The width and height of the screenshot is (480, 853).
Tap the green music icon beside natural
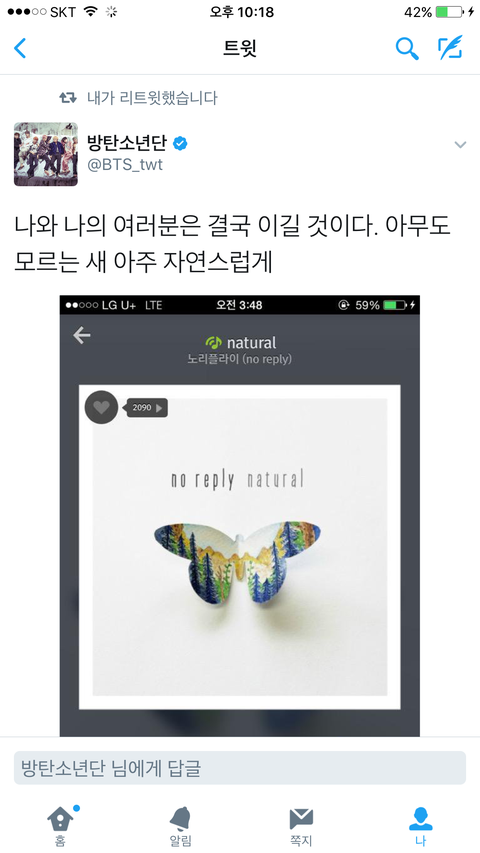214,343
